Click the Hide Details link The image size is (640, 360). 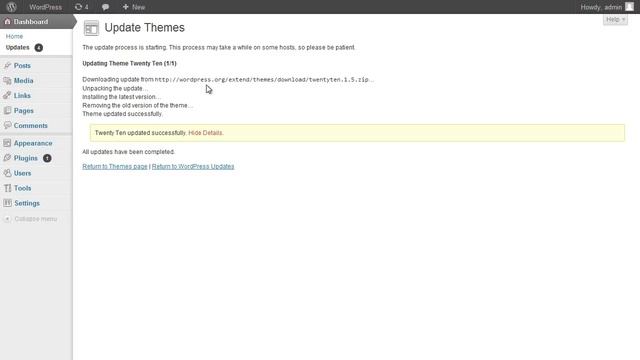pos(205,133)
